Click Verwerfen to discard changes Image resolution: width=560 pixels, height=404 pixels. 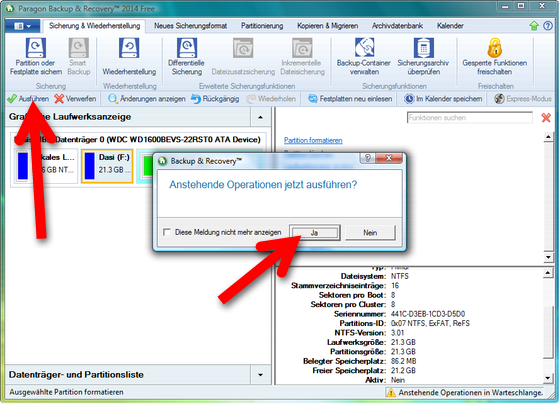[75, 99]
